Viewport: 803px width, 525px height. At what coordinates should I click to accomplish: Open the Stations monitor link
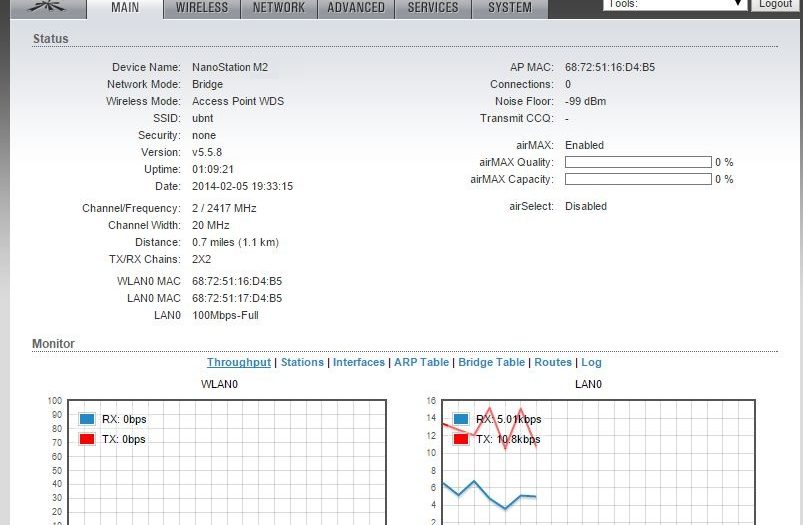pos(302,362)
